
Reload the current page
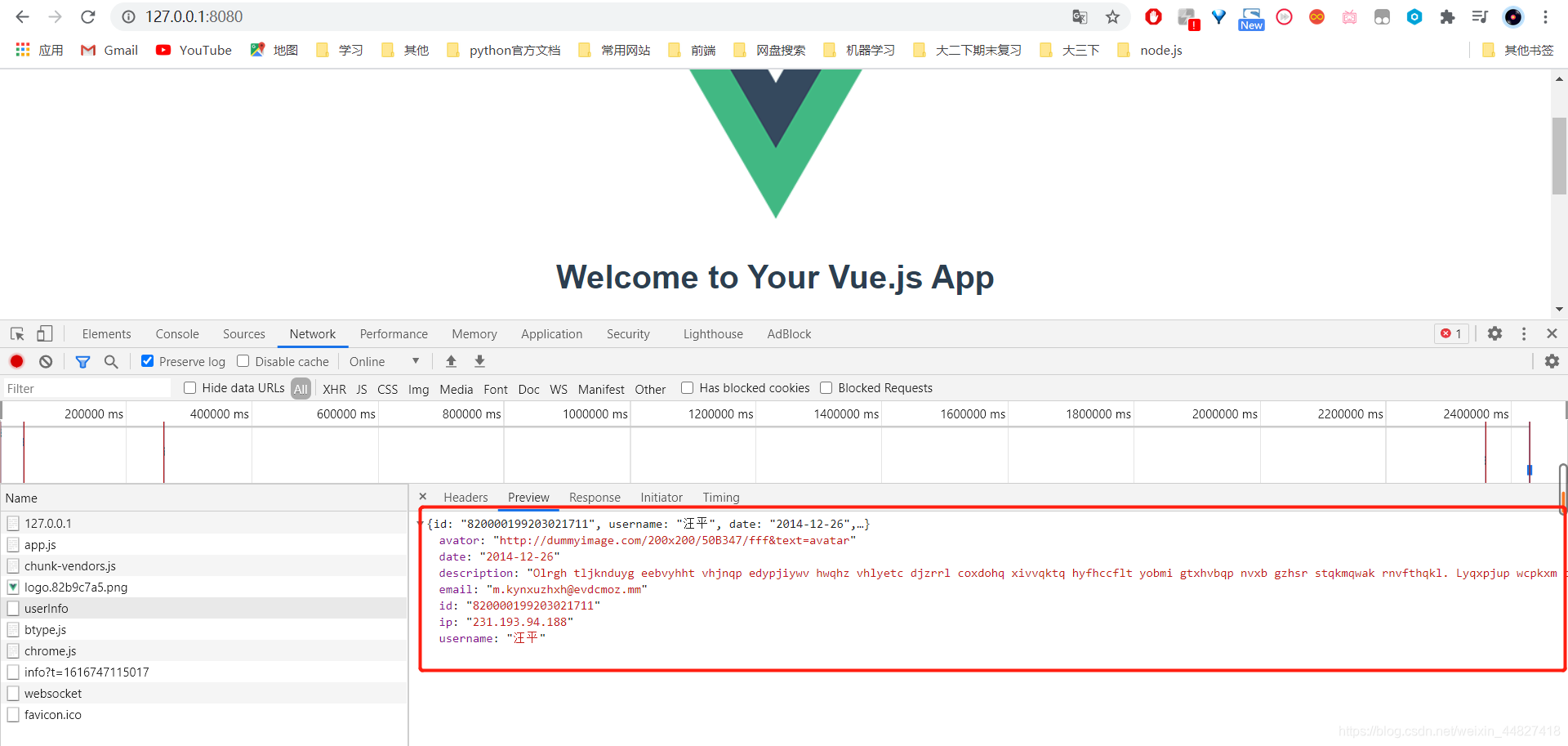pos(88,16)
